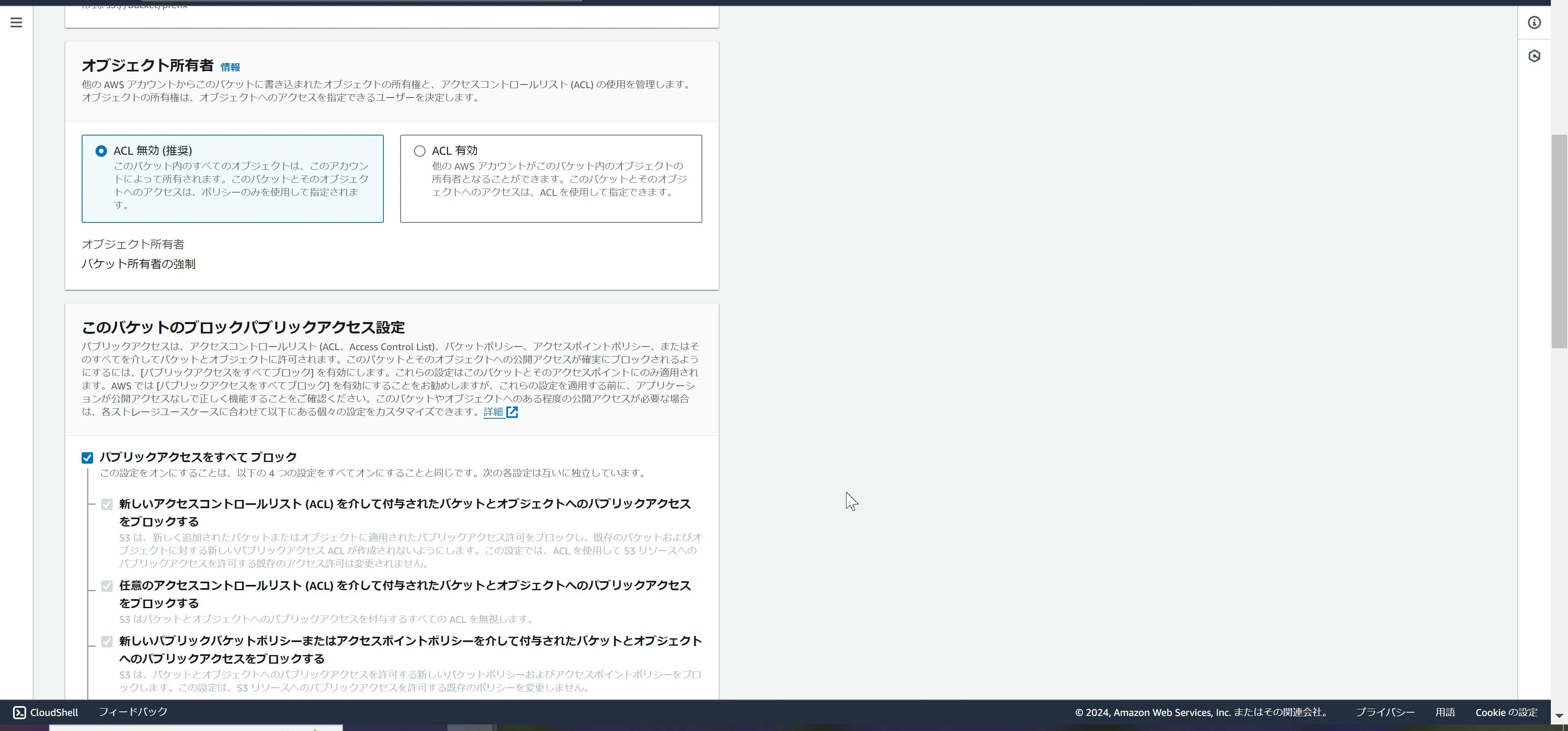Open CloudShell from the footer
1568x731 pixels.
(x=46, y=712)
